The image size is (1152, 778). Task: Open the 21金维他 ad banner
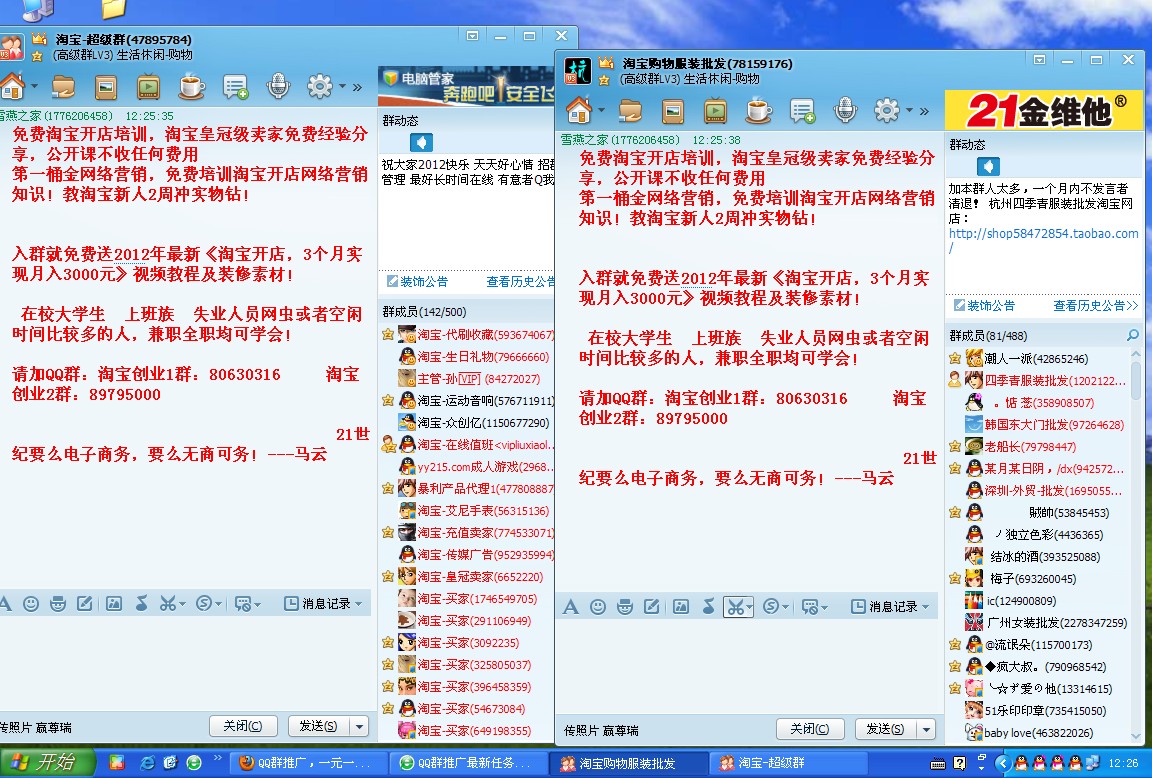(x=1044, y=111)
